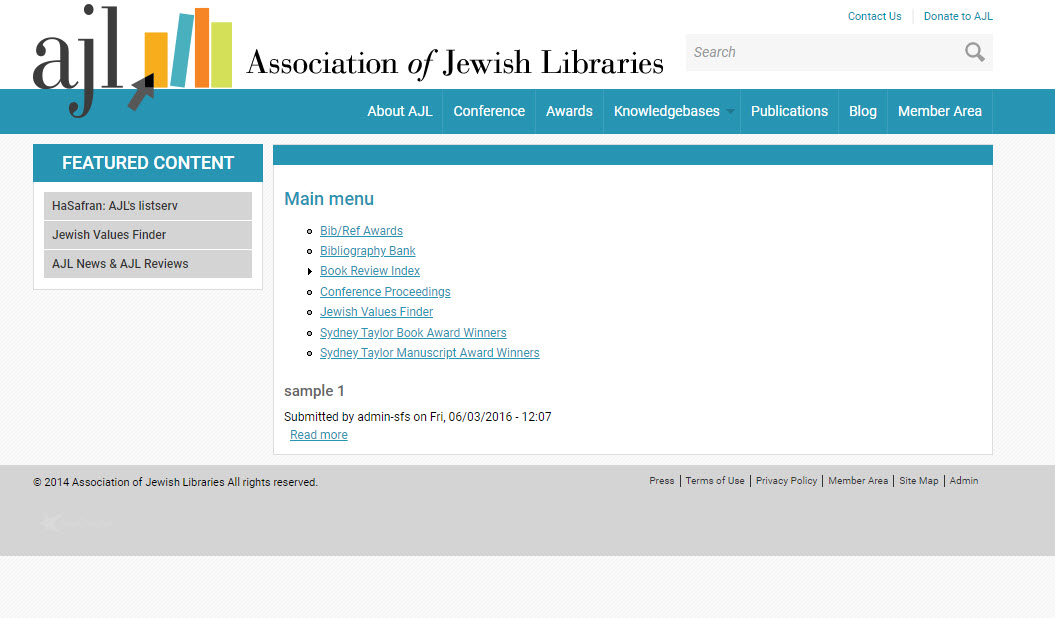Screen dimensions: 1055x618
Task: Click the AJL logo in the header
Action: pyautogui.click(x=133, y=61)
